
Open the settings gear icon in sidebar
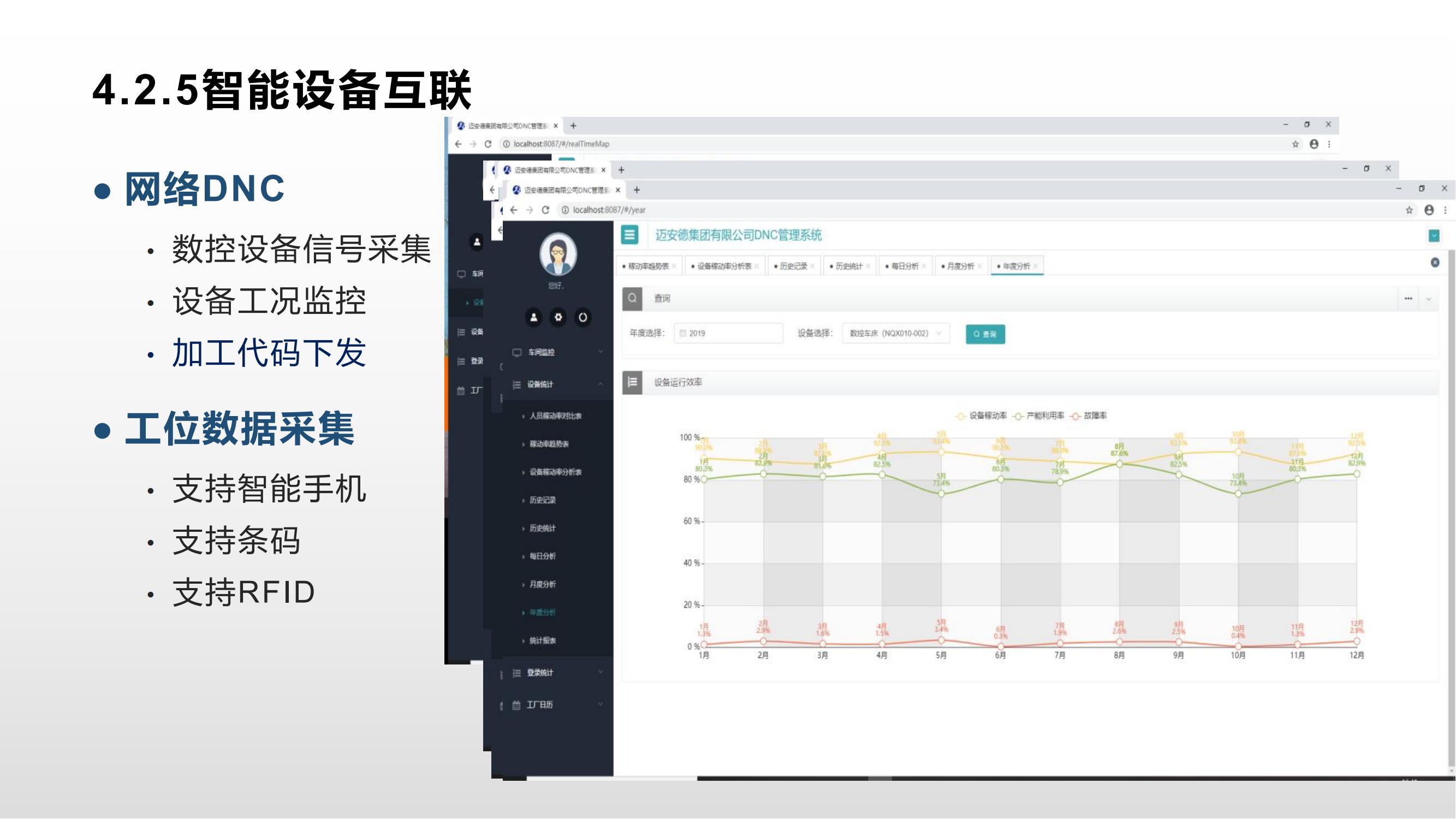(x=558, y=317)
